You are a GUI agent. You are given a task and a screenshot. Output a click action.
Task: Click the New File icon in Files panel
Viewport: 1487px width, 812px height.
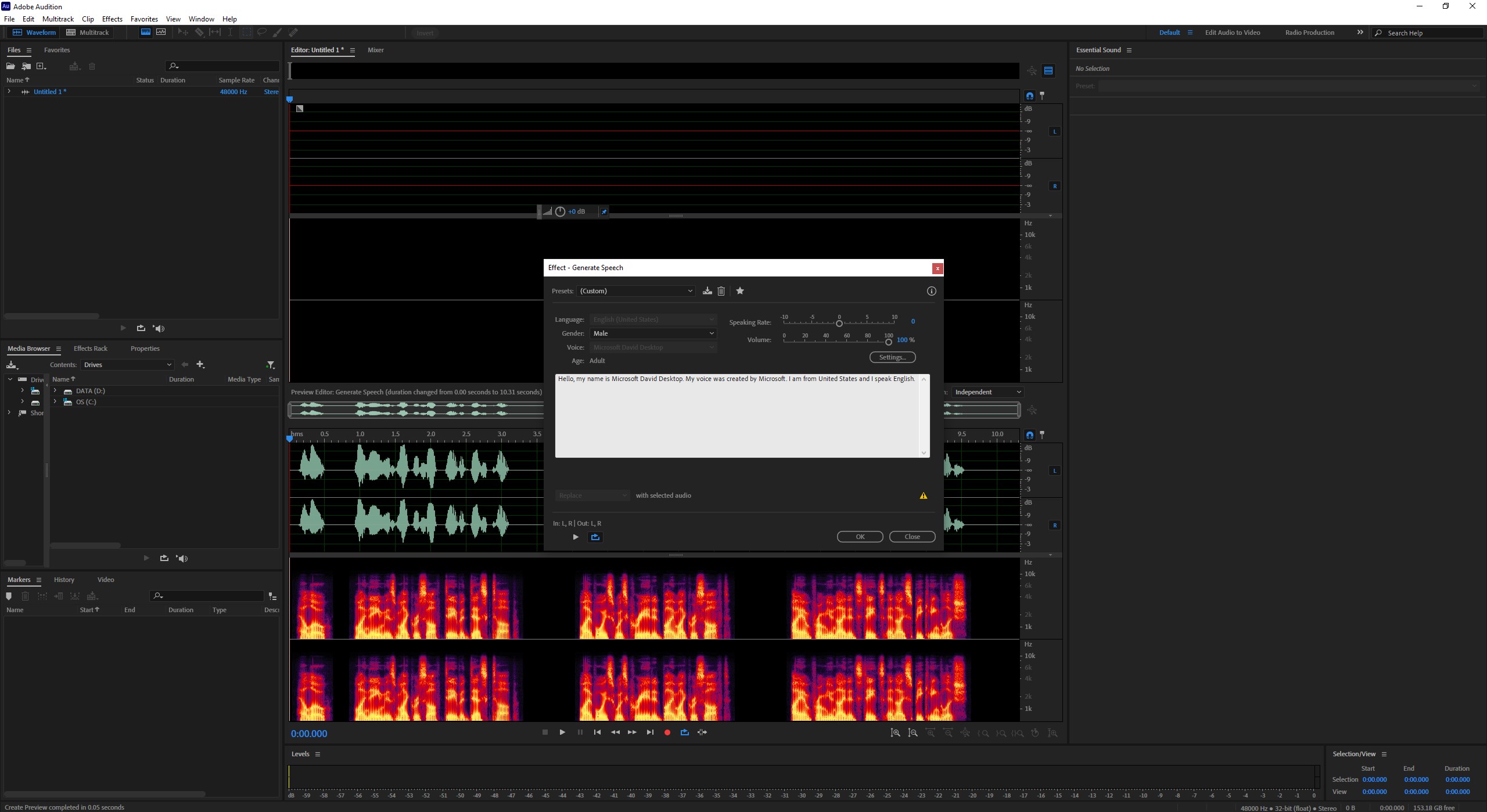[x=41, y=66]
